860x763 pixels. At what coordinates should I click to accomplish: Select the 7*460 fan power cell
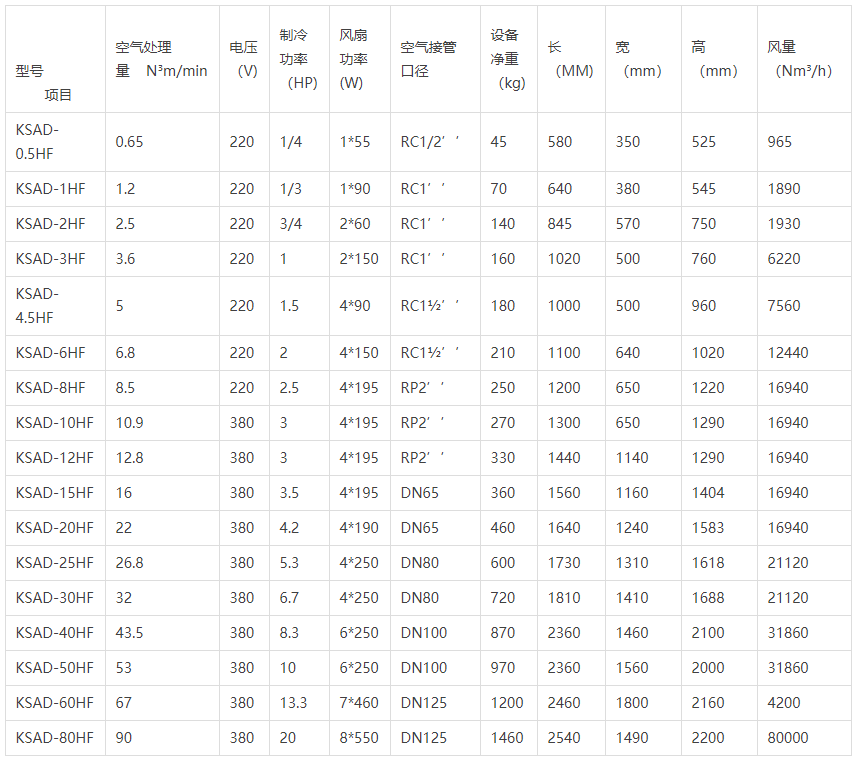click(x=359, y=703)
